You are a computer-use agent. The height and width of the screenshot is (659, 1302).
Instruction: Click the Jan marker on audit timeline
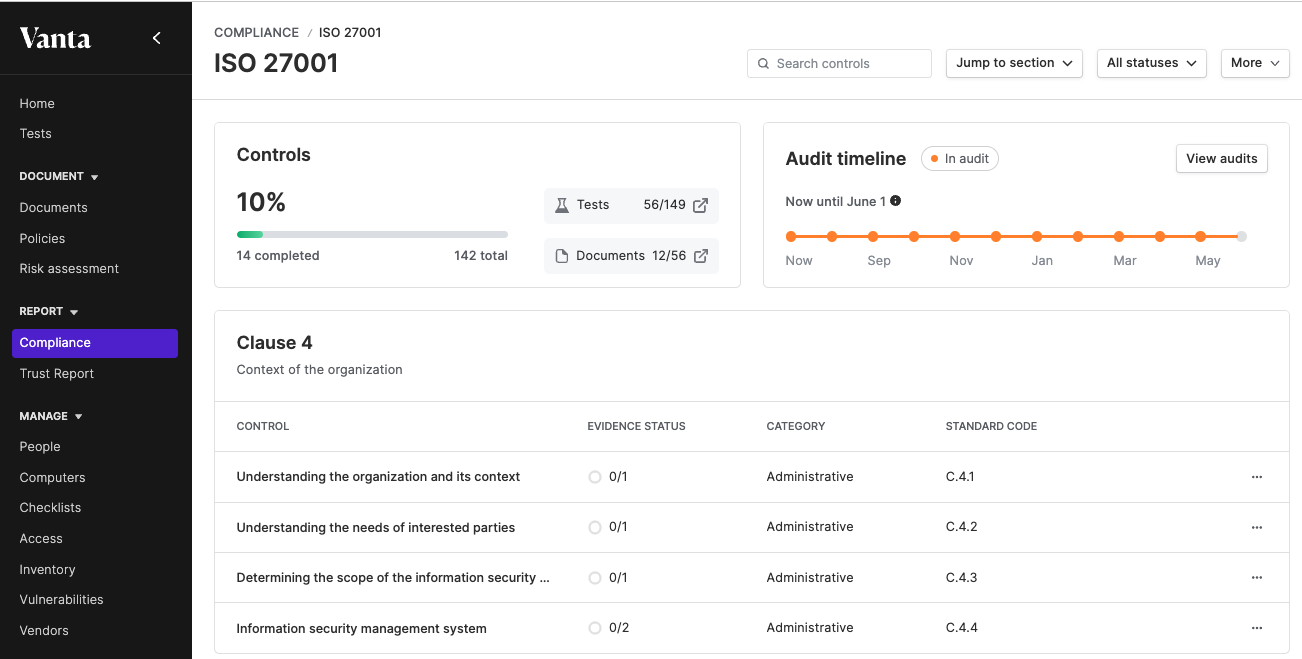tap(1037, 237)
